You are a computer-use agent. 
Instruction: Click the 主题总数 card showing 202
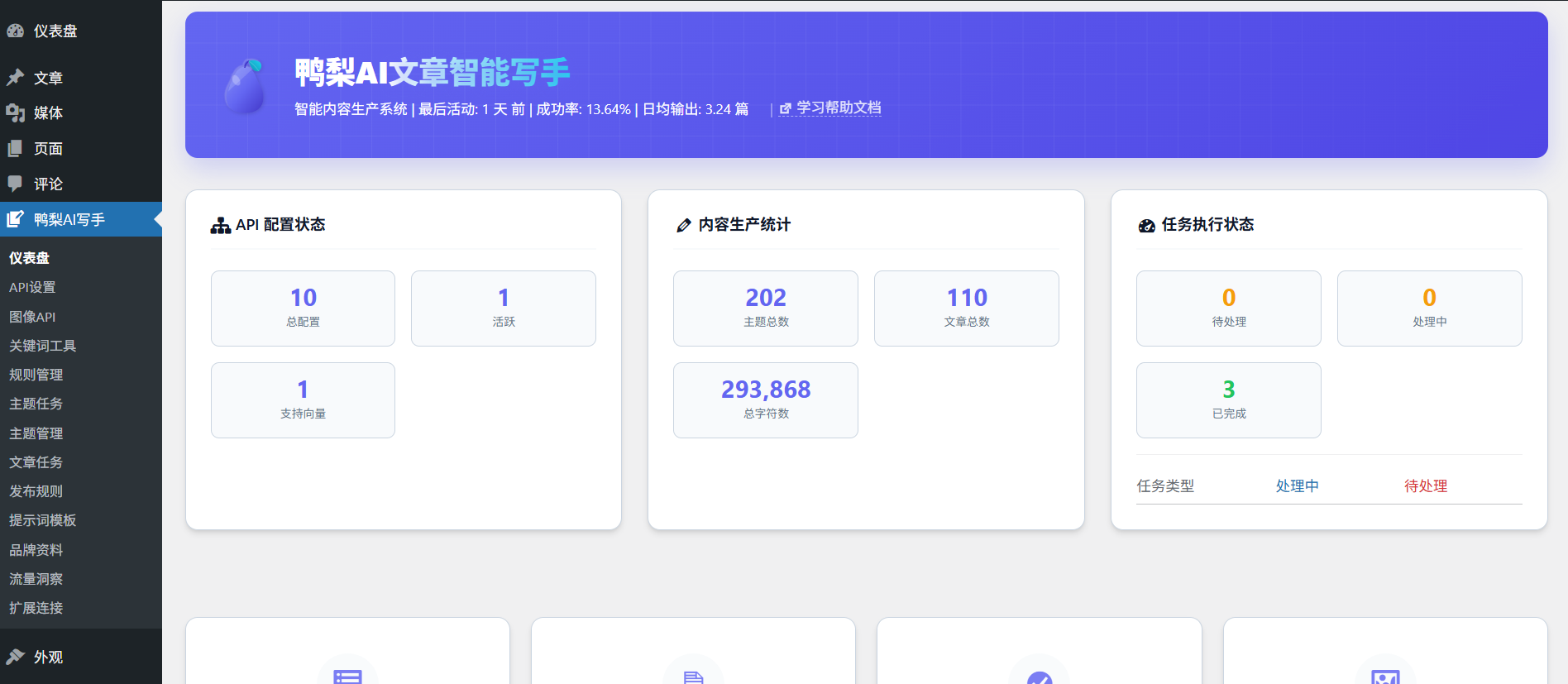(766, 309)
